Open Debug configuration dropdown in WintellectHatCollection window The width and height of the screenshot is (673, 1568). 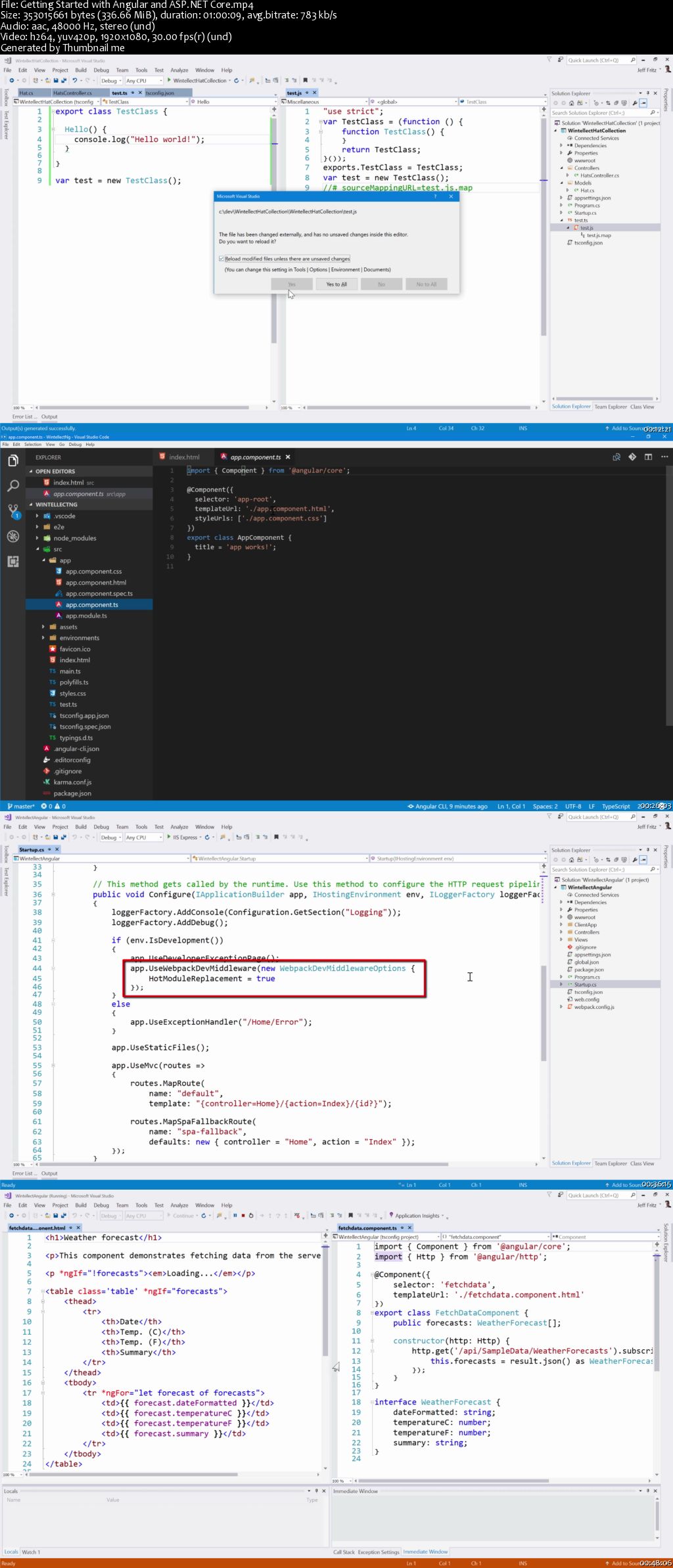pos(110,81)
